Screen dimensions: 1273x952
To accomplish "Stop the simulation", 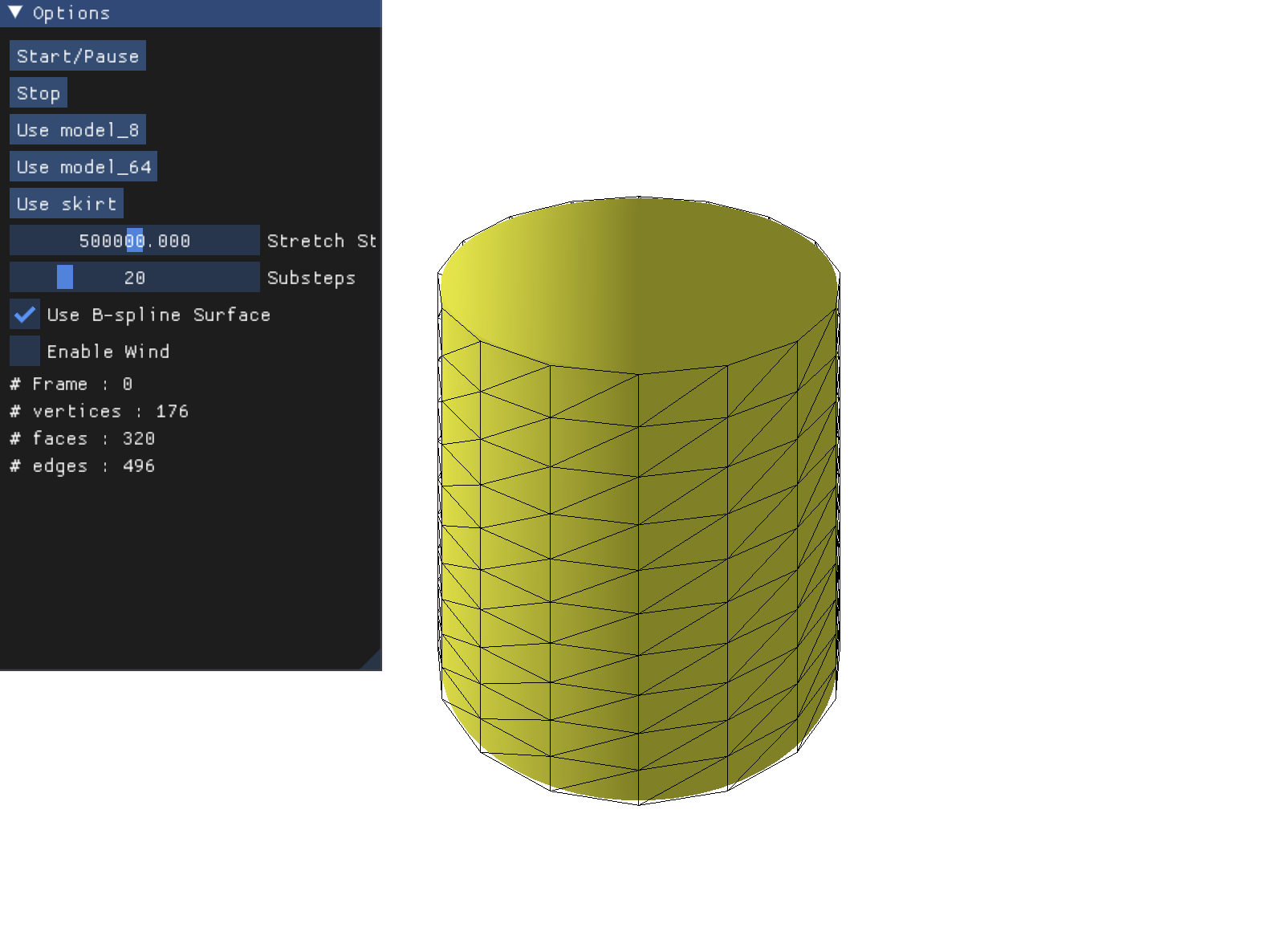I will [39, 93].
